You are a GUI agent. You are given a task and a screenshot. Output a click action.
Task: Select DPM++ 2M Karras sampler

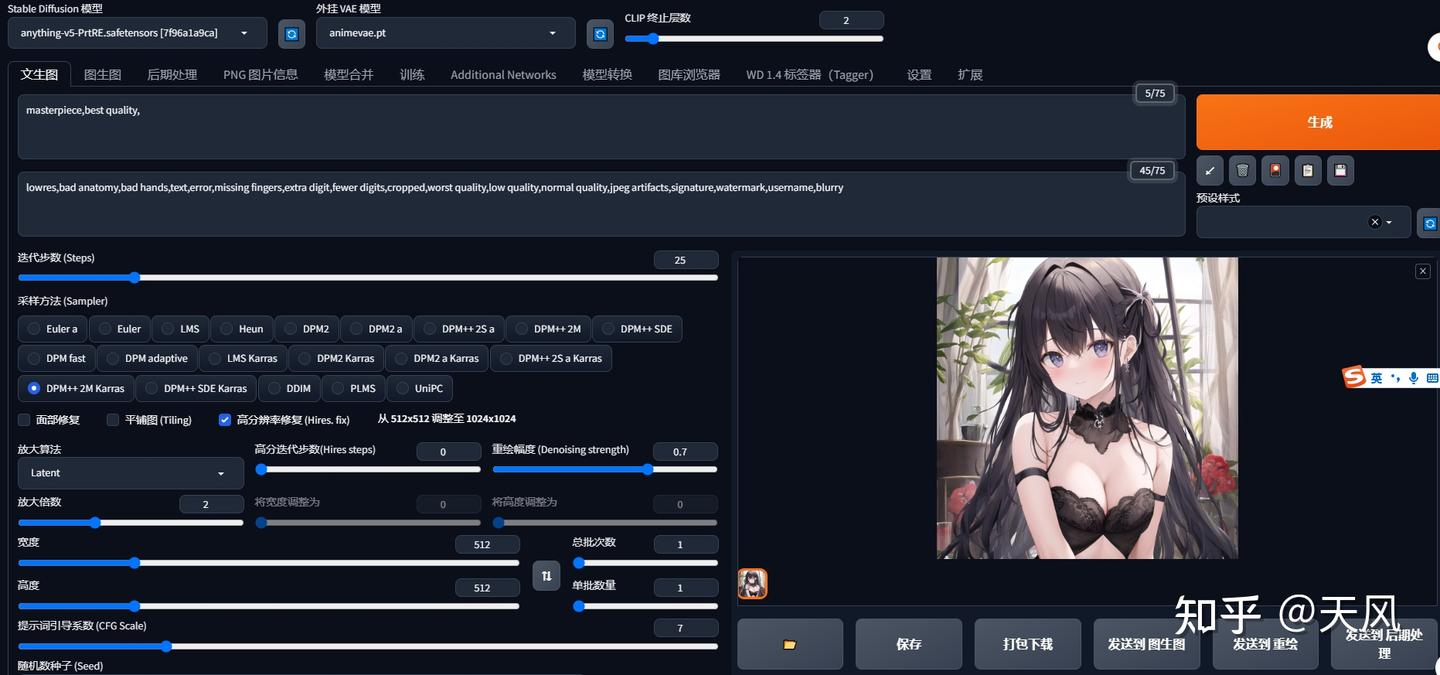76,388
